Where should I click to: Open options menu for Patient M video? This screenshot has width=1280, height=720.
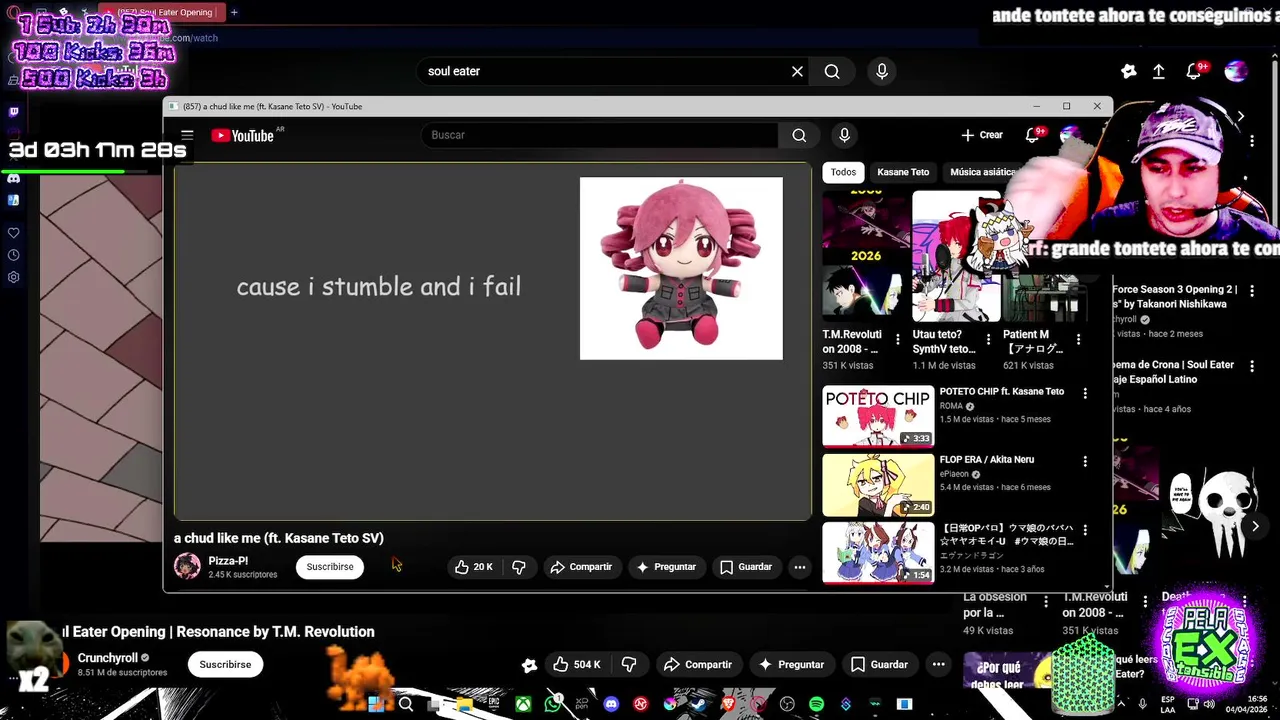1078,340
